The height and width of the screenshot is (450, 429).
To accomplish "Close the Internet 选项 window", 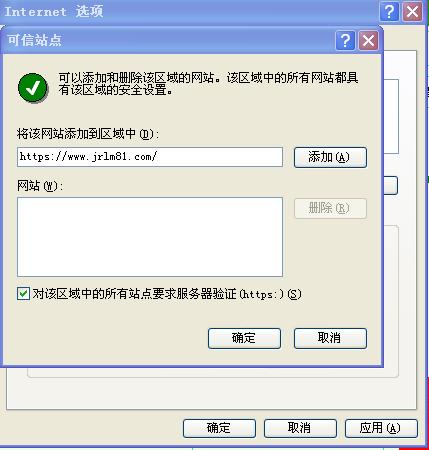I will [413, 12].
